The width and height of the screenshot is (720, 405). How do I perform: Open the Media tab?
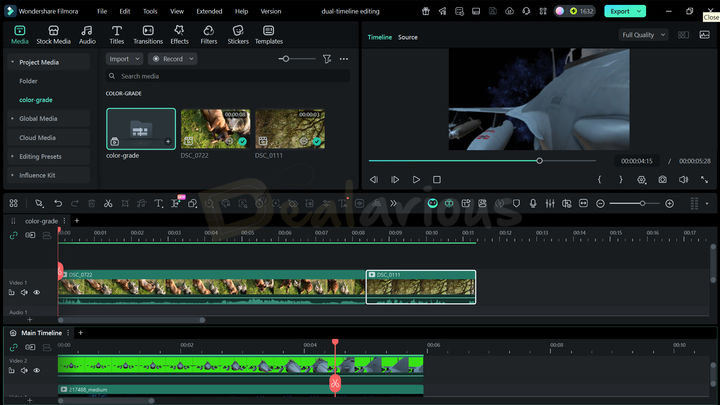tap(19, 35)
